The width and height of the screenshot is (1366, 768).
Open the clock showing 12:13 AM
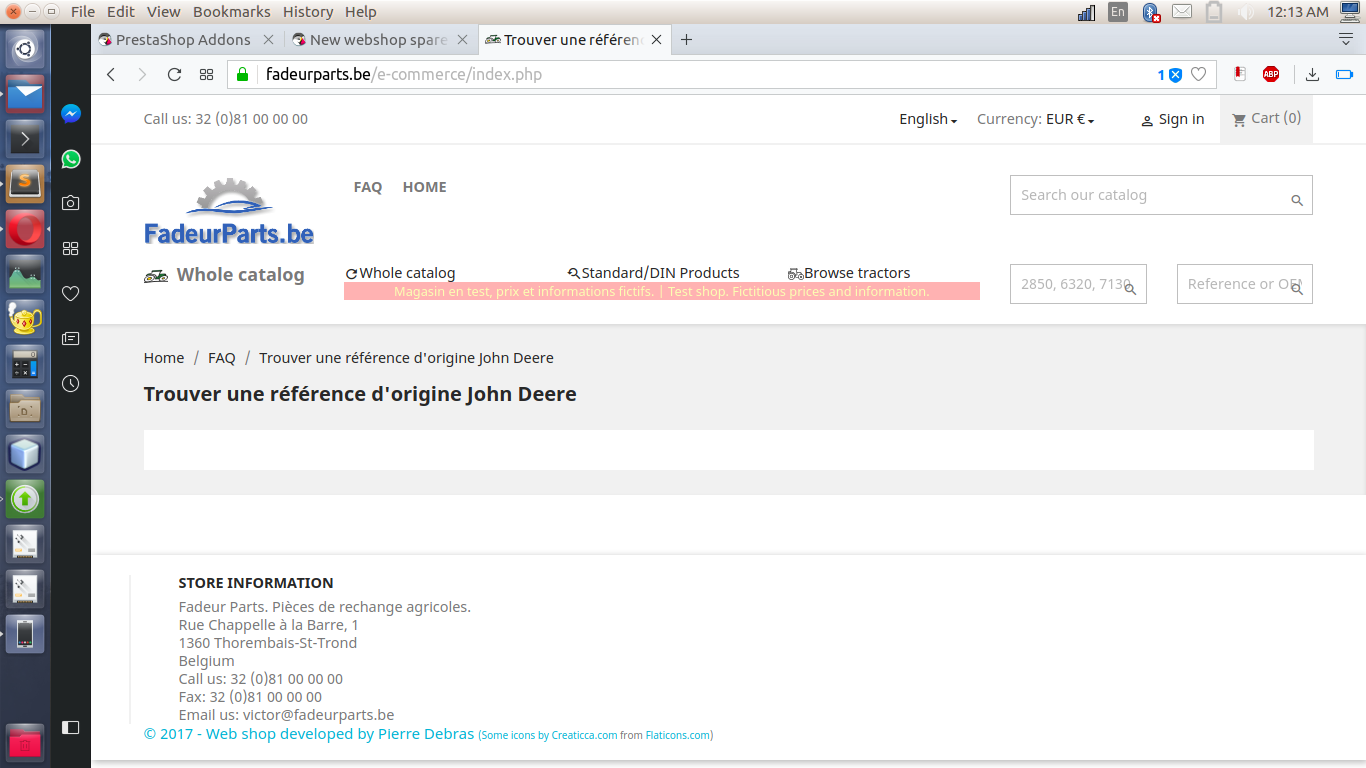pyautogui.click(x=1298, y=12)
